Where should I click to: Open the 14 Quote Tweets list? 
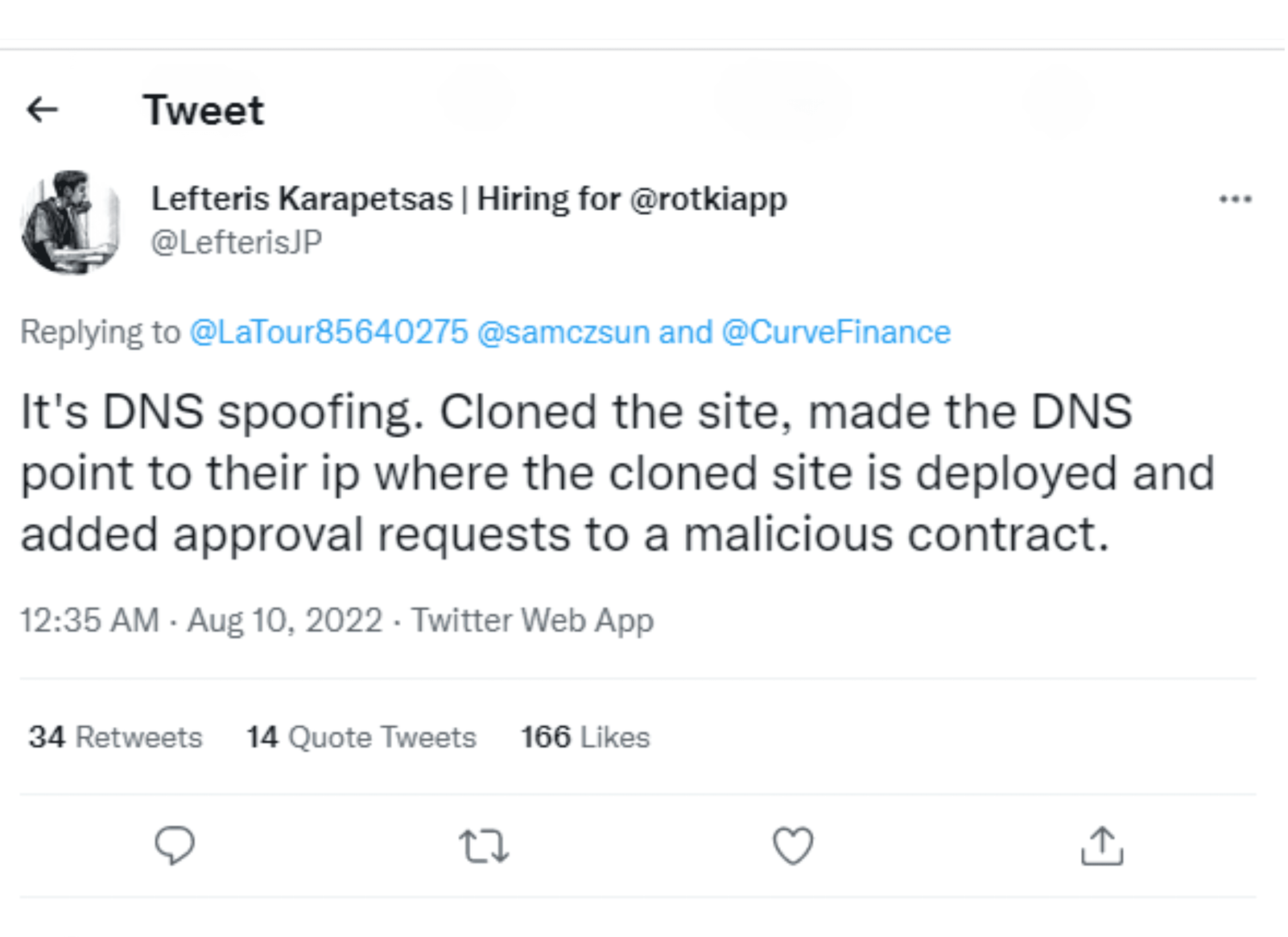point(361,737)
